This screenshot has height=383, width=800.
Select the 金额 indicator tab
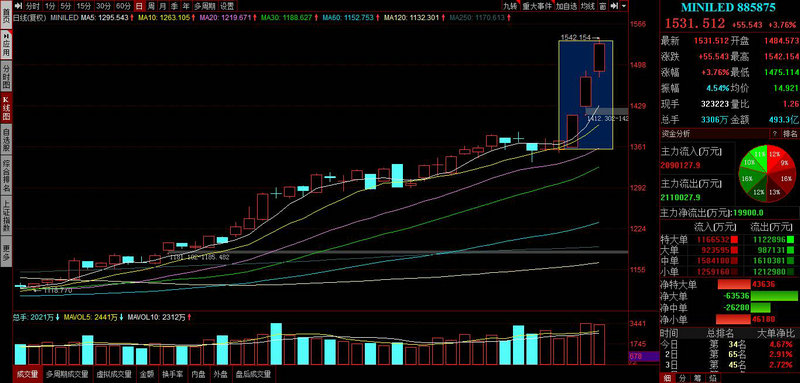[147, 374]
